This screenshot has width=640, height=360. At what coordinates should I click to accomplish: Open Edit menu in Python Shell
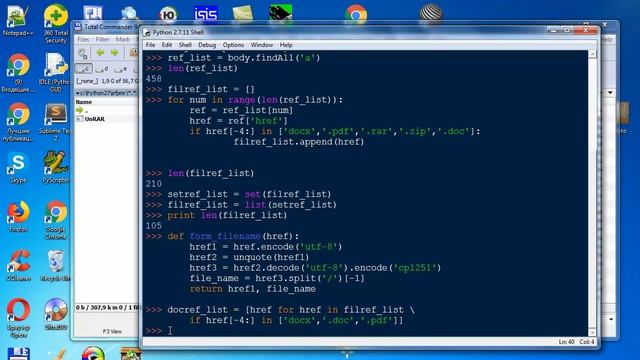167,45
